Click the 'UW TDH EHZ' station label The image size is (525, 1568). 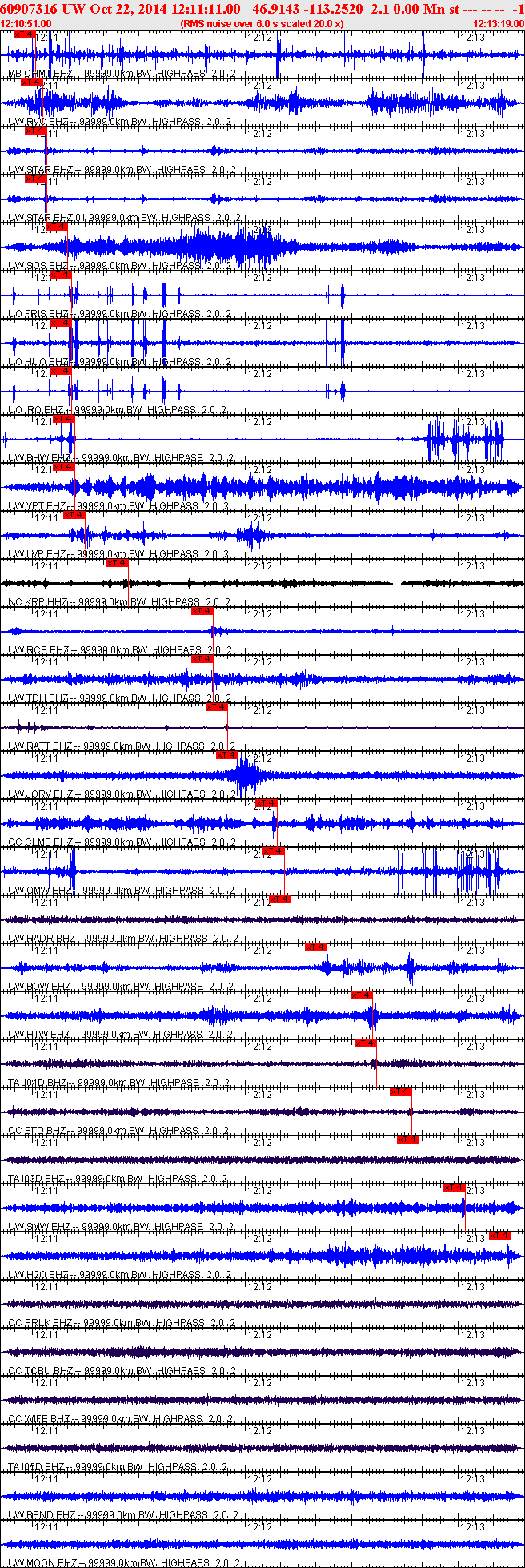coord(38,698)
